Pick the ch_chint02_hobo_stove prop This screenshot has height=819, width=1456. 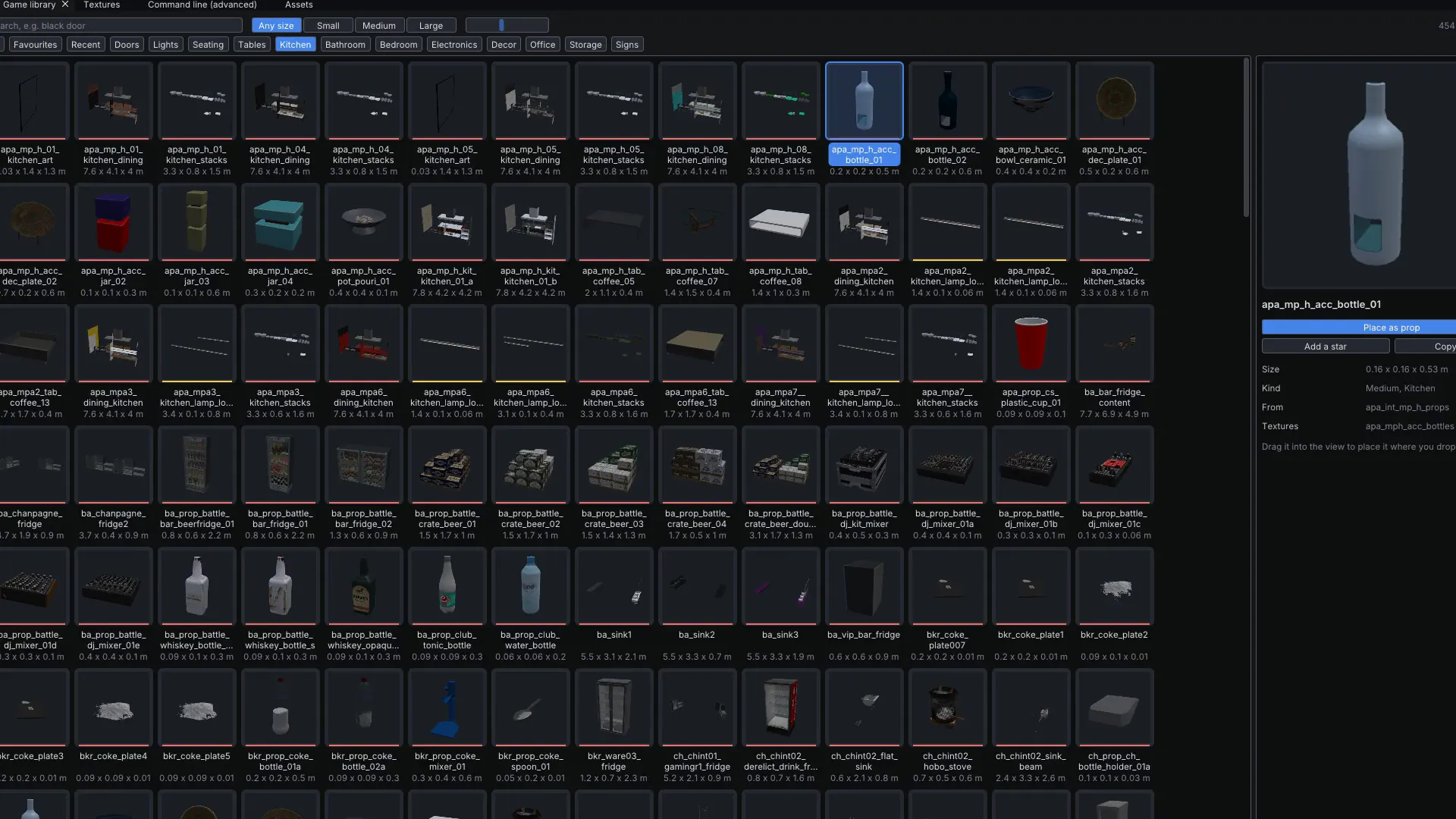(x=947, y=708)
